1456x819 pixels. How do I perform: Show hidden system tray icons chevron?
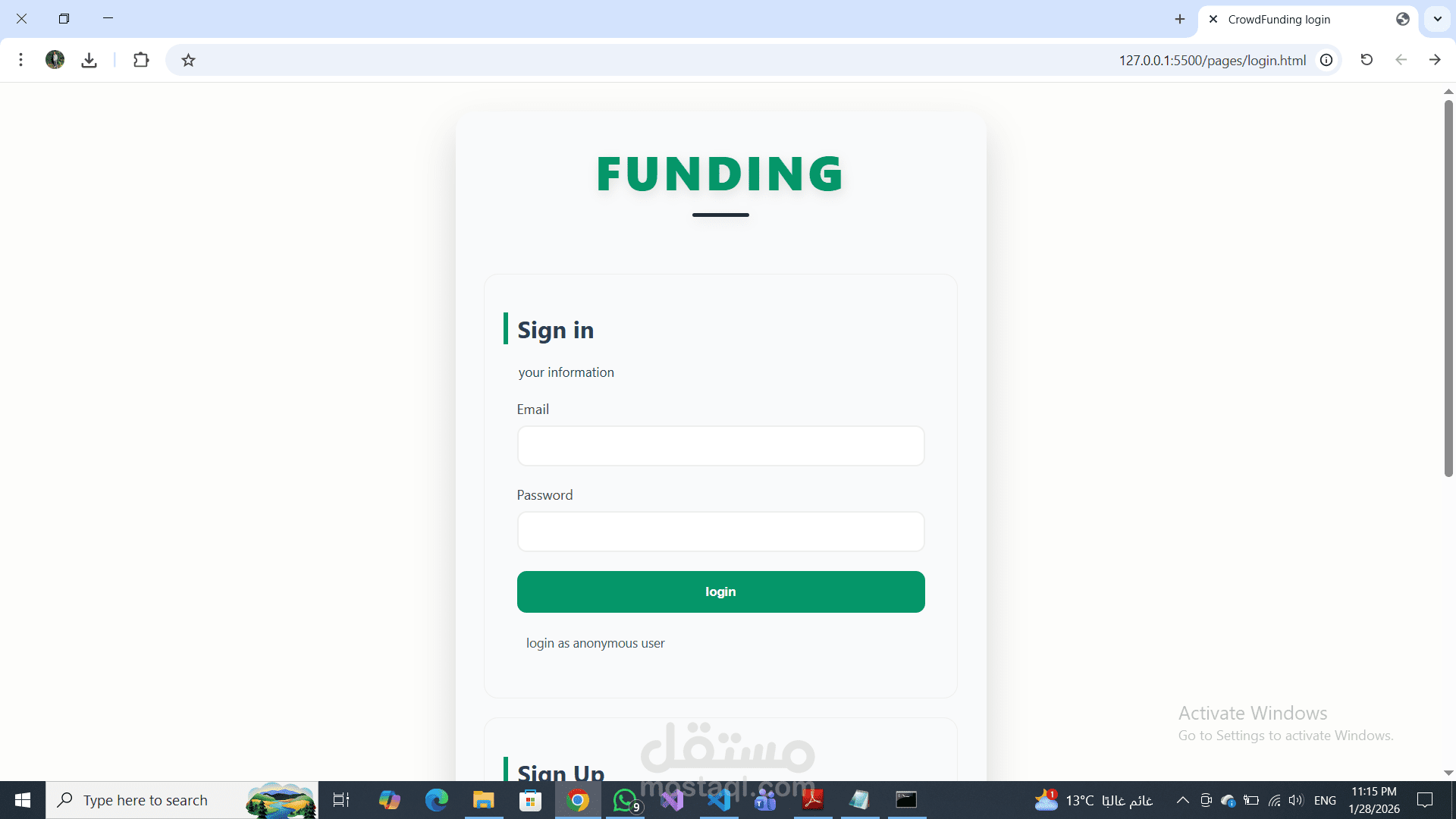coord(1182,800)
